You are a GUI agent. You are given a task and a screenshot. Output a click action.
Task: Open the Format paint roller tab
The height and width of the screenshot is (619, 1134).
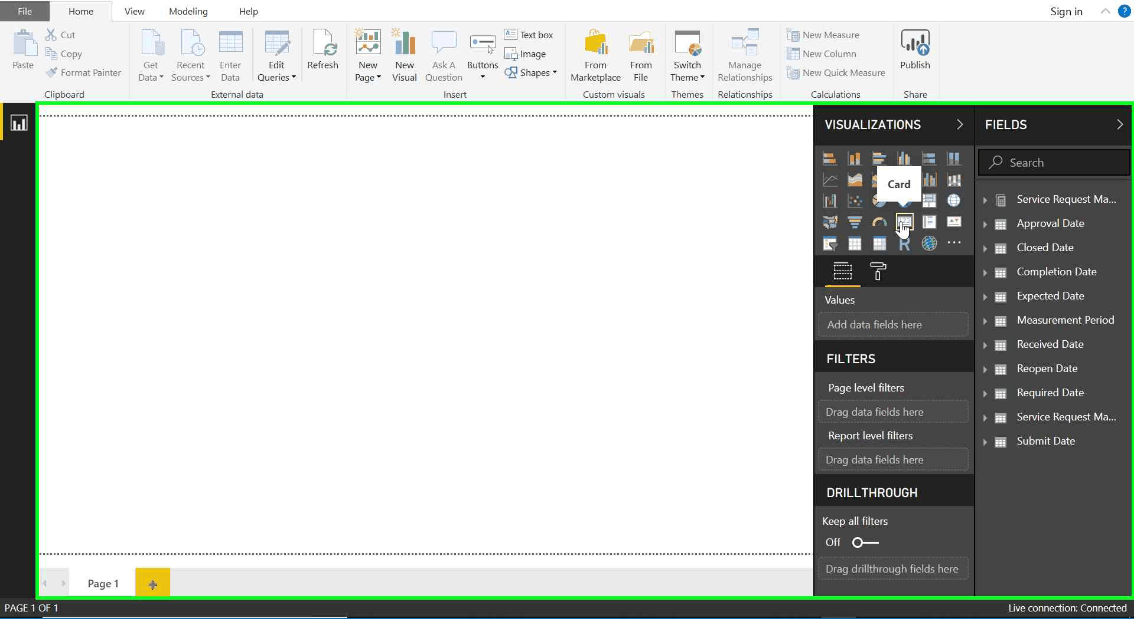pyautogui.click(x=877, y=271)
